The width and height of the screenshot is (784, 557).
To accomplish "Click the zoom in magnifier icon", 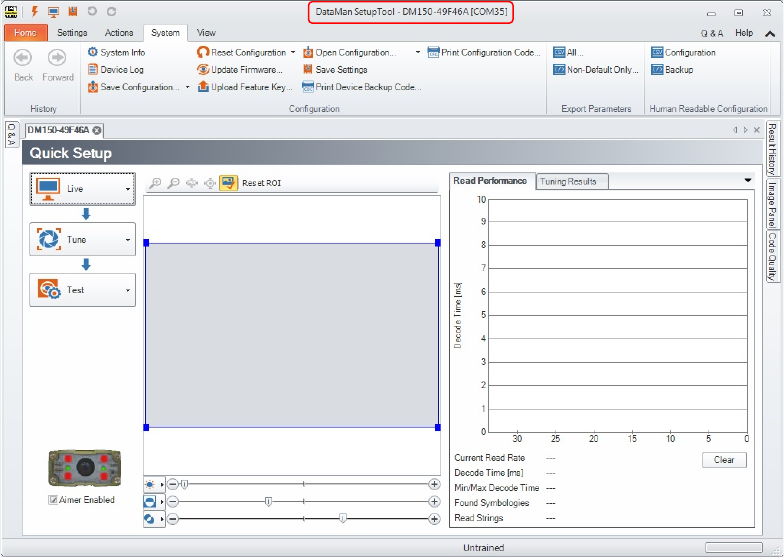I will point(155,183).
